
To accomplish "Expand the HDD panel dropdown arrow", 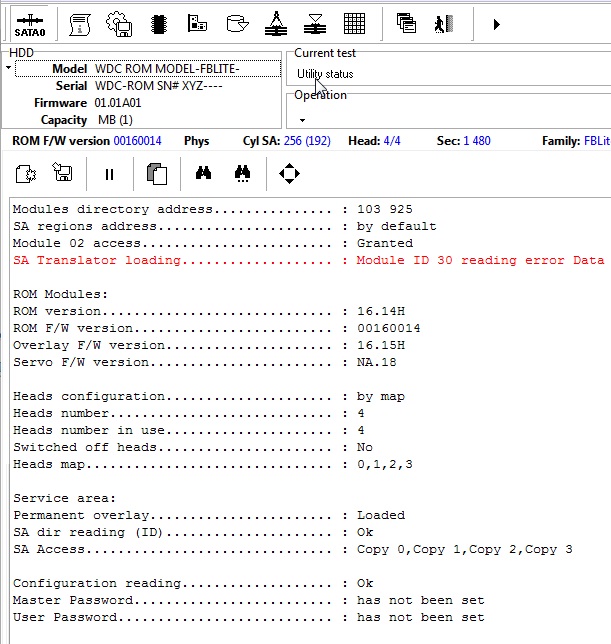I will (8, 67).
